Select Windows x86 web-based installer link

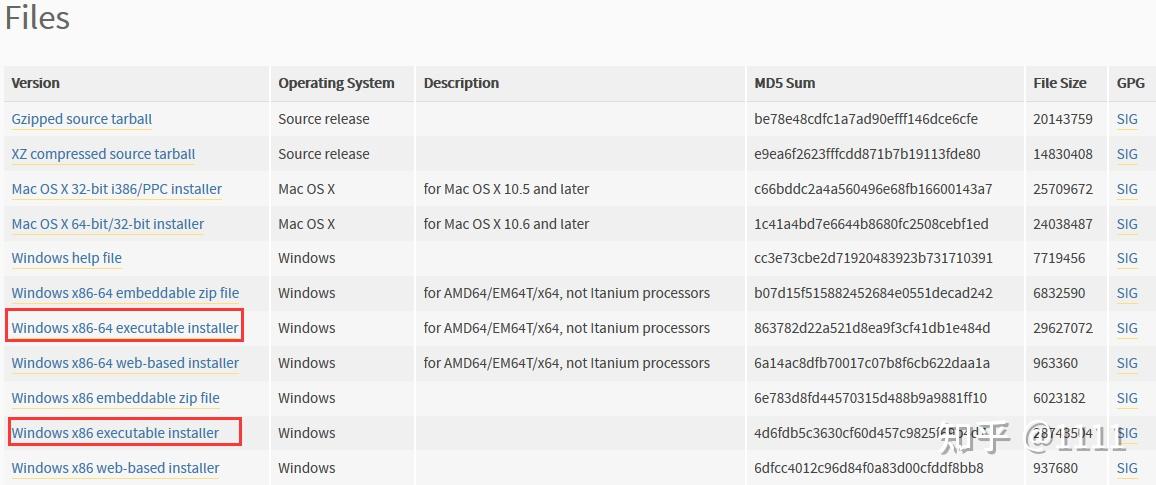[x=115, y=468]
